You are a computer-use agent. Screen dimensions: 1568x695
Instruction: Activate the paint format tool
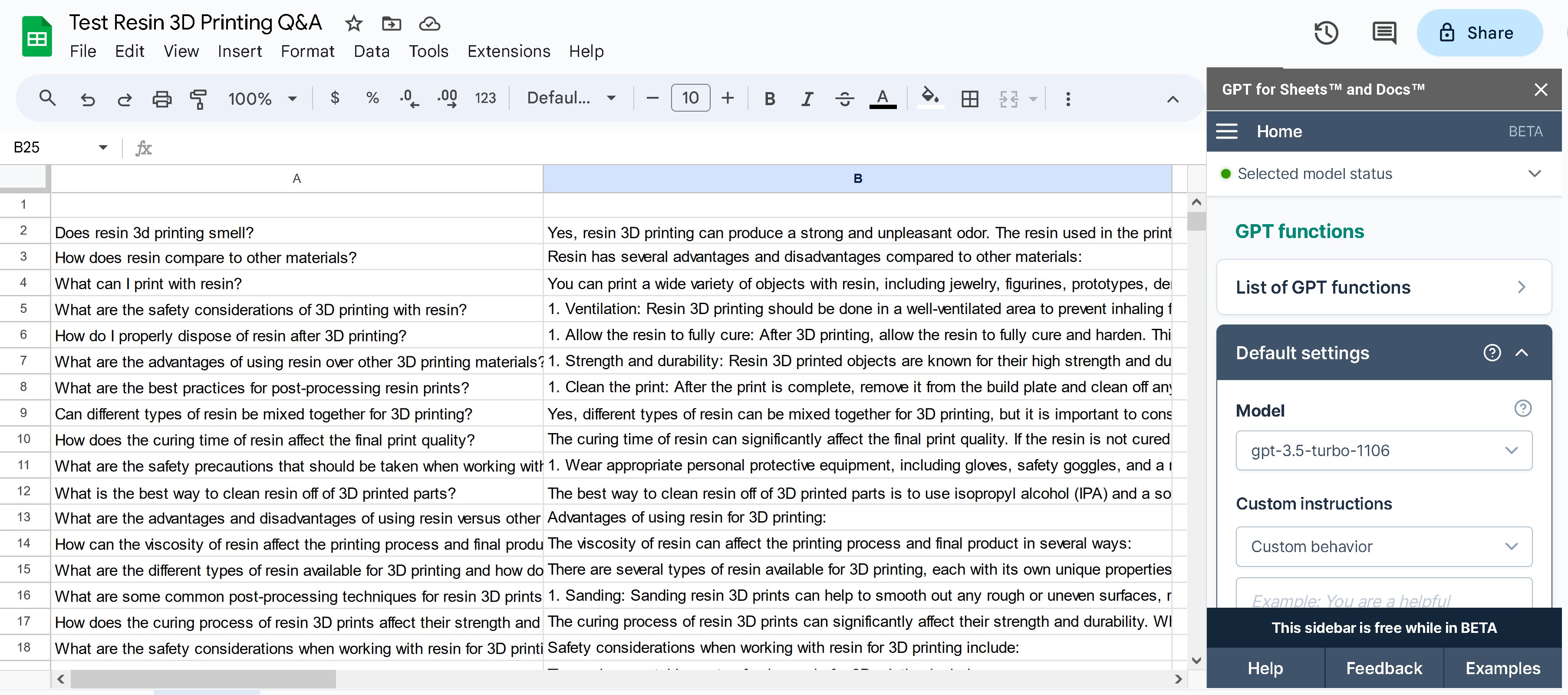click(198, 99)
